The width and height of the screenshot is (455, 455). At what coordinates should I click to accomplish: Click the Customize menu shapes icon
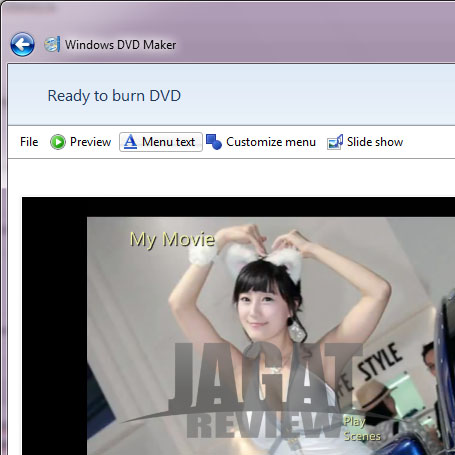214,142
